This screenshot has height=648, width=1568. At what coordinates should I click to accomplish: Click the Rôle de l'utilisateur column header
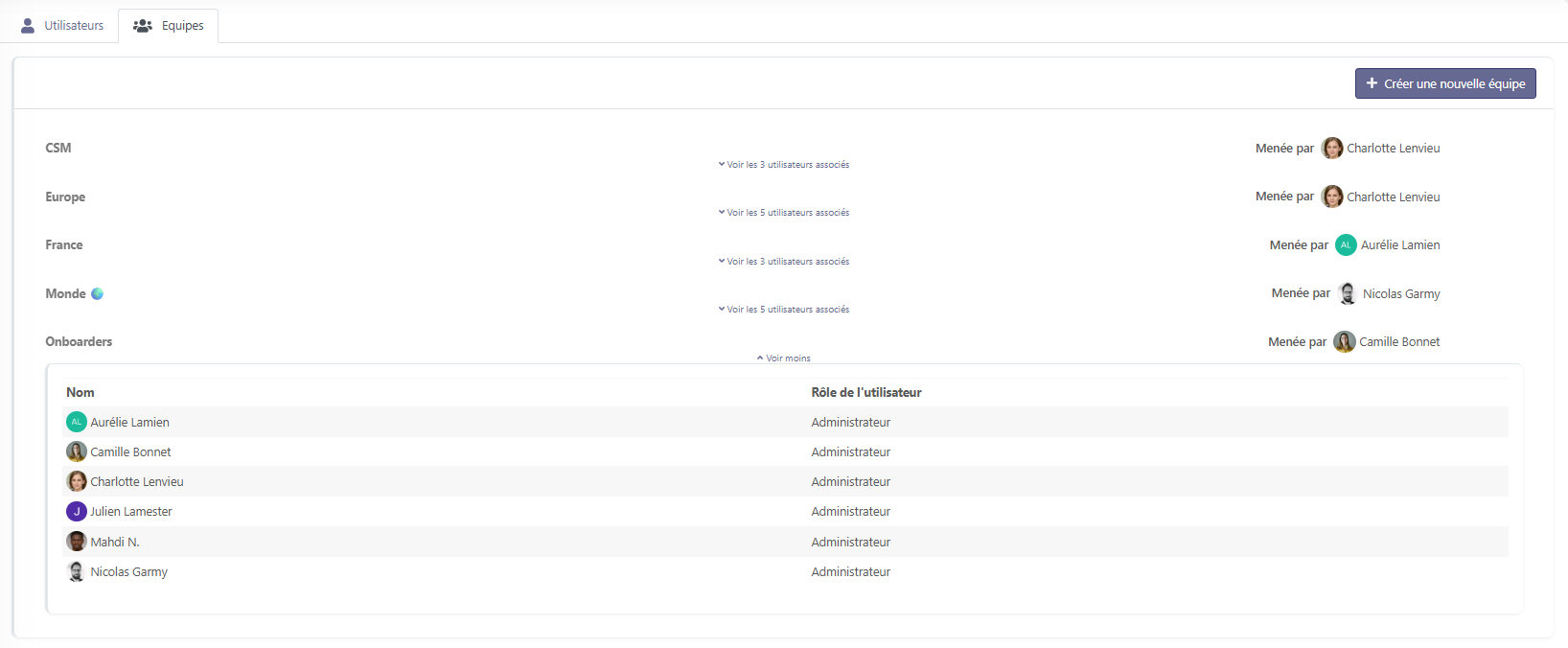click(x=865, y=392)
